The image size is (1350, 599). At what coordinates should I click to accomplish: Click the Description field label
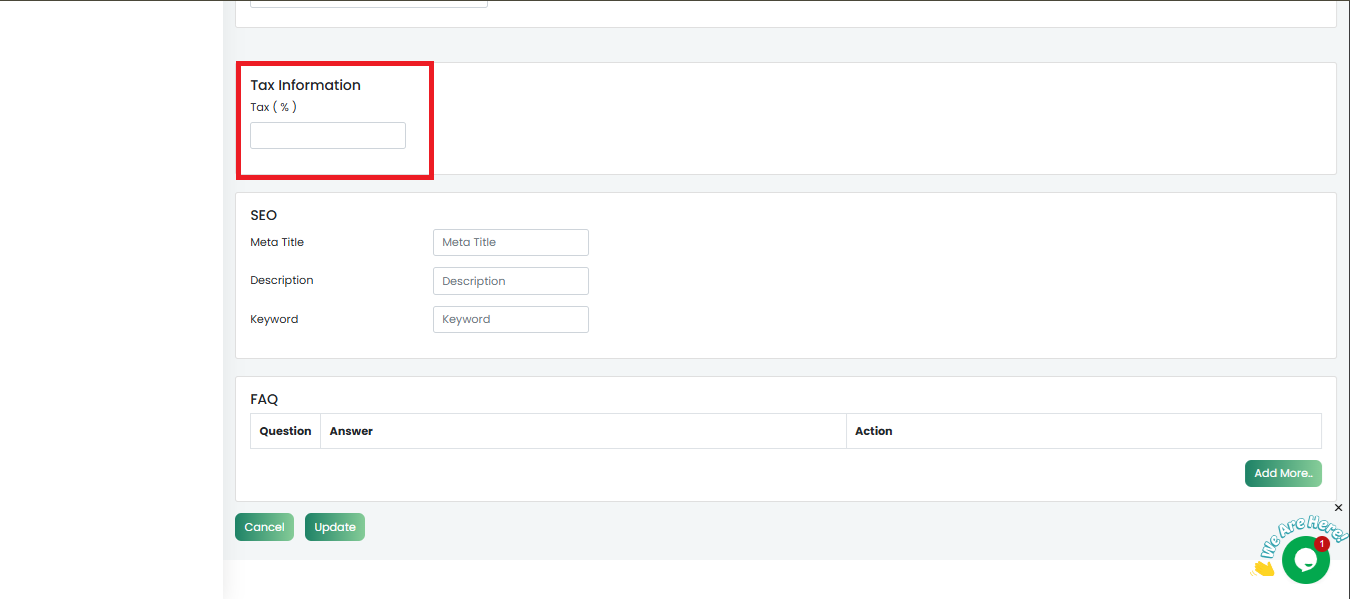[x=282, y=280]
